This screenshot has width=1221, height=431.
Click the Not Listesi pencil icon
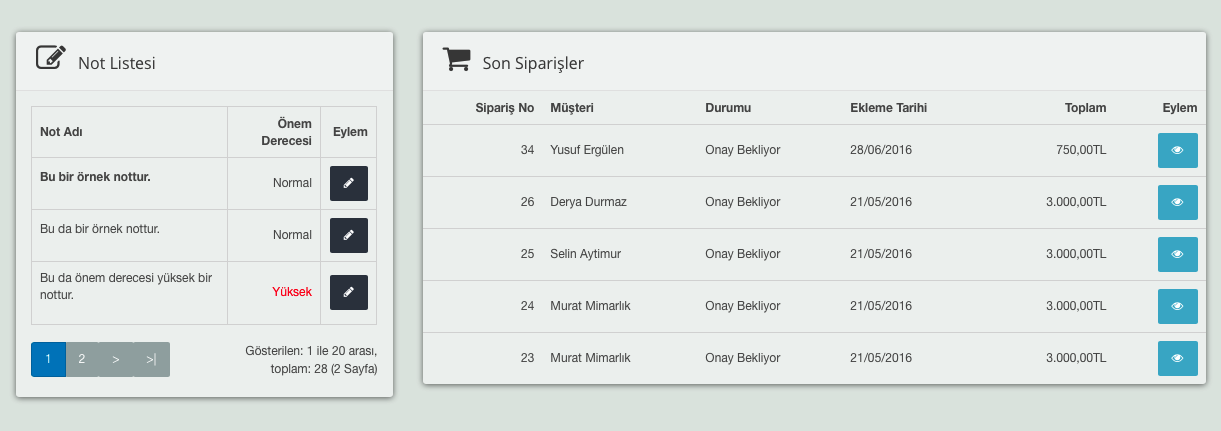51,58
